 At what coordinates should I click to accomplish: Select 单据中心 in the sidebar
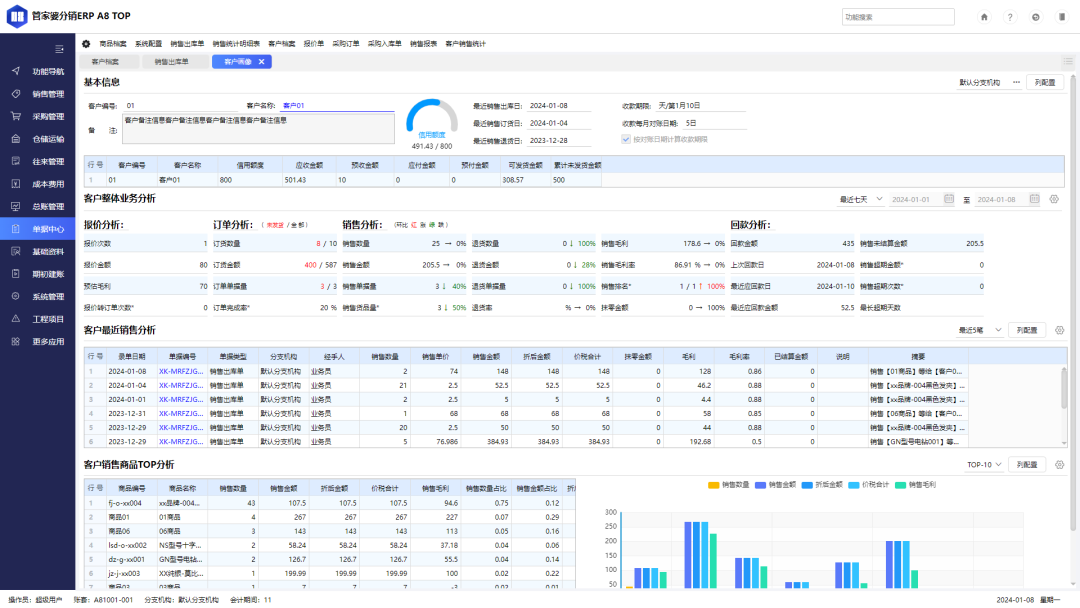pyautogui.click(x=38, y=229)
